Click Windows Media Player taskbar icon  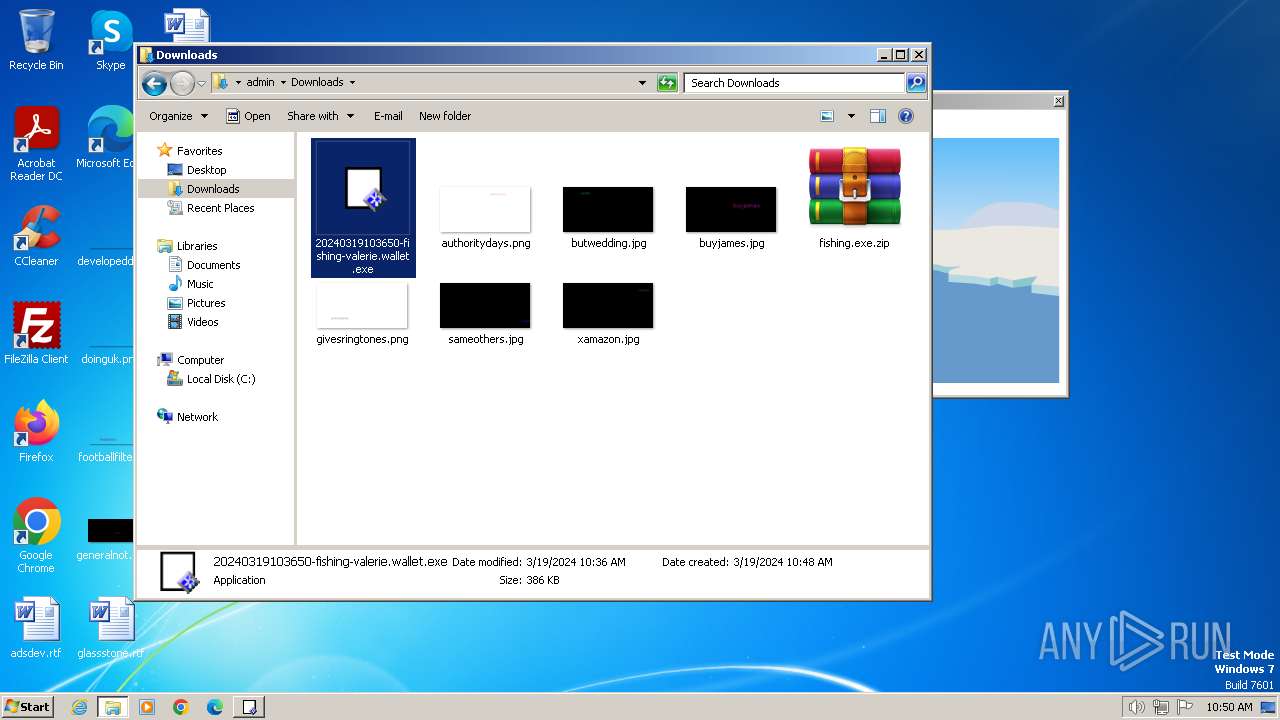coord(147,706)
